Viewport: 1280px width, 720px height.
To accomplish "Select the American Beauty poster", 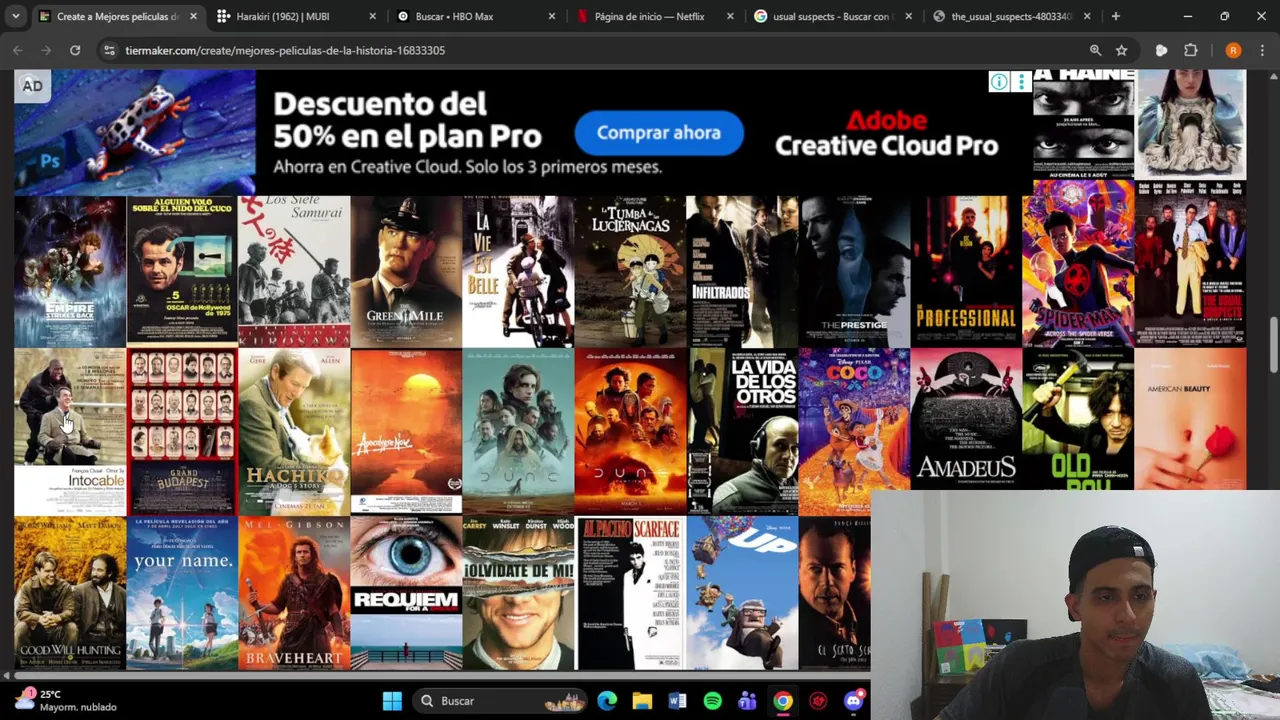I will coord(1190,419).
